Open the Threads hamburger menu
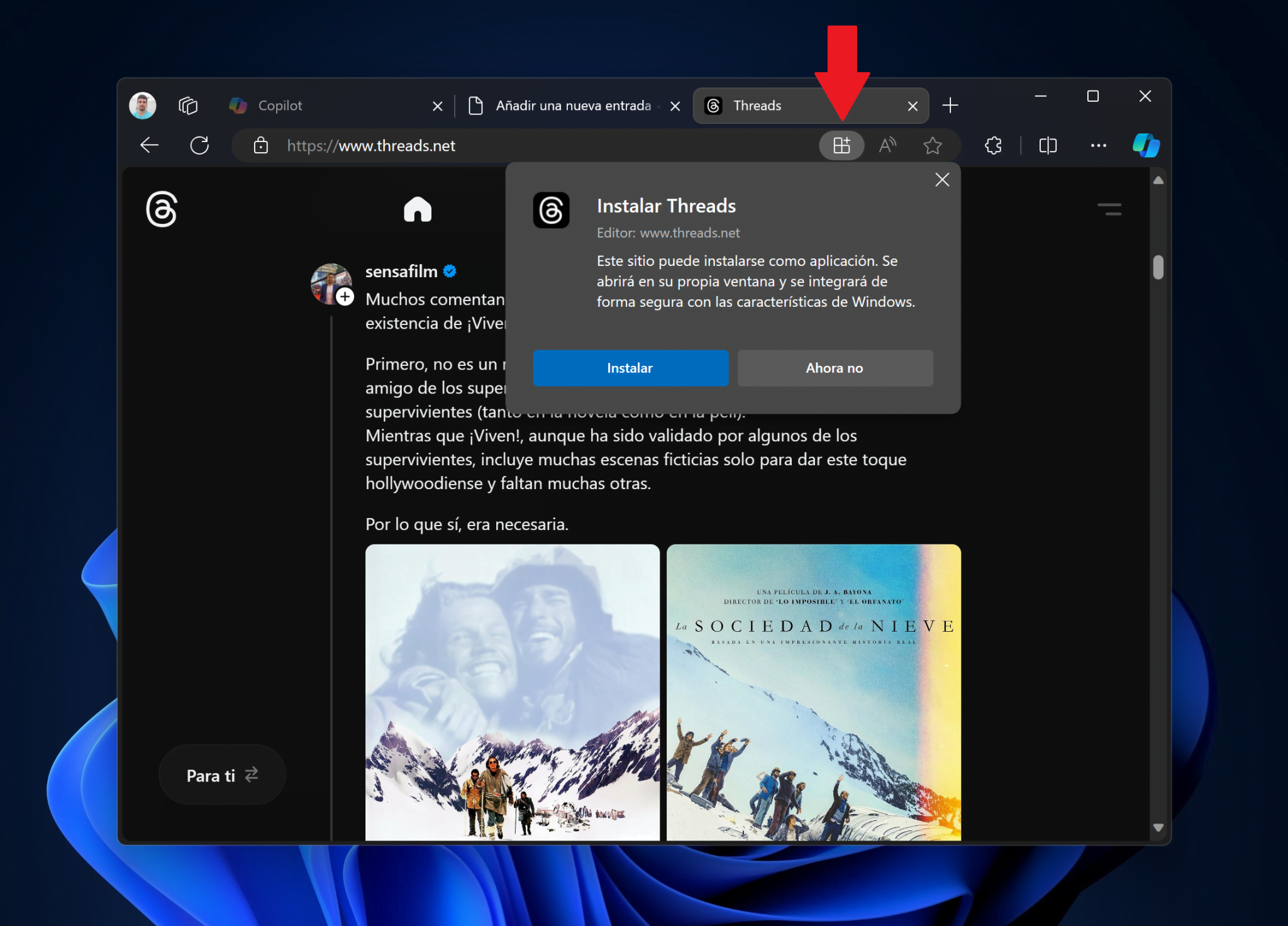Image resolution: width=1288 pixels, height=926 pixels. (x=1110, y=210)
